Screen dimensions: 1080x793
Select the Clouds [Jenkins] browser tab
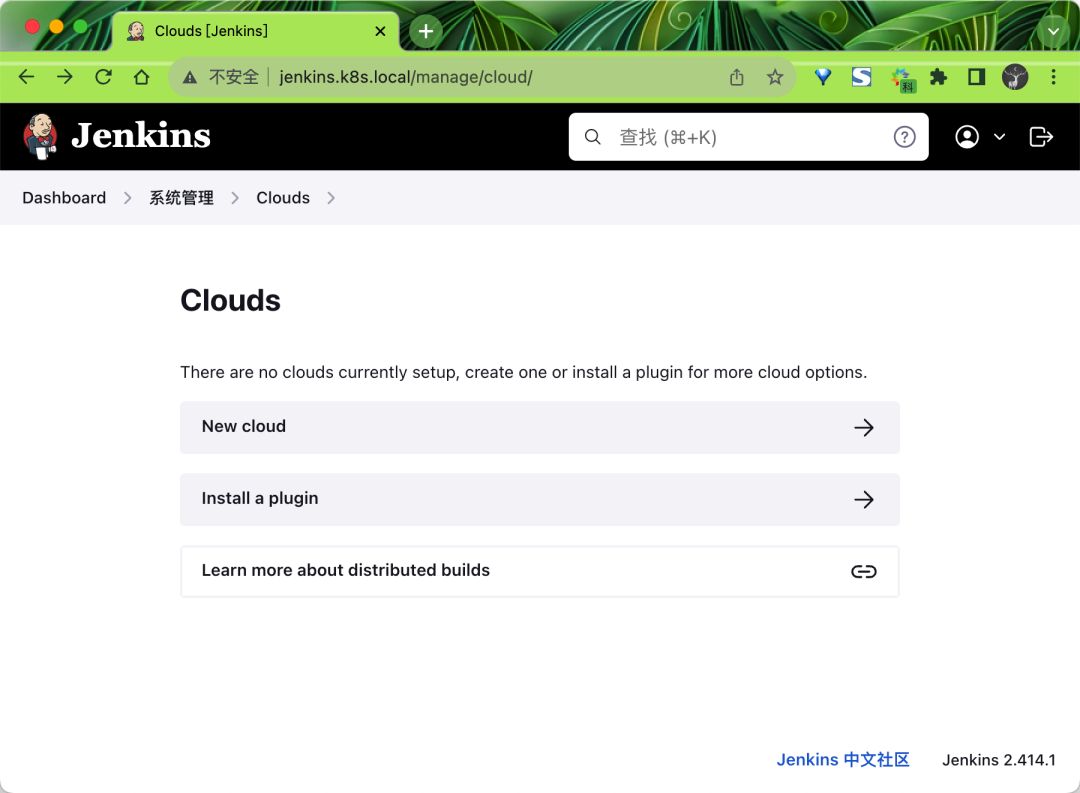[256, 31]
